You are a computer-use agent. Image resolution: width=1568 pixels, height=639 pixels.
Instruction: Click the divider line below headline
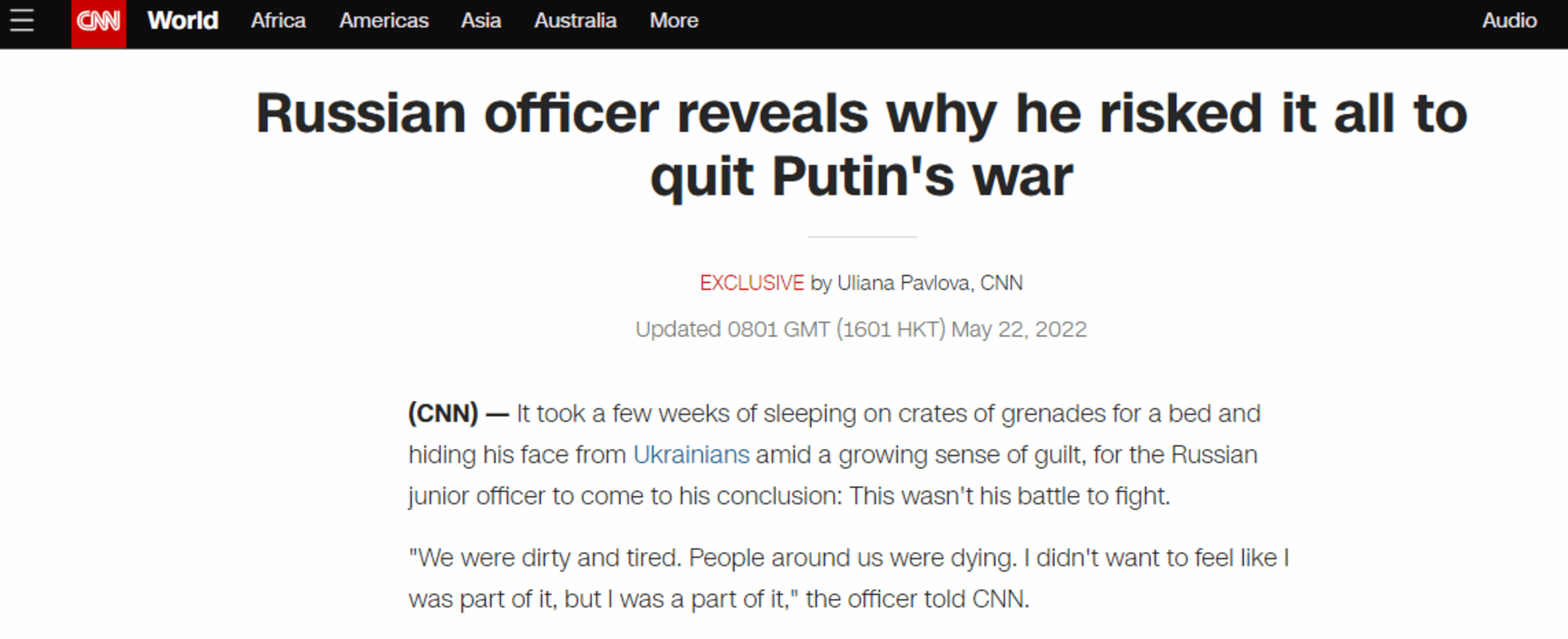(861, 237)
